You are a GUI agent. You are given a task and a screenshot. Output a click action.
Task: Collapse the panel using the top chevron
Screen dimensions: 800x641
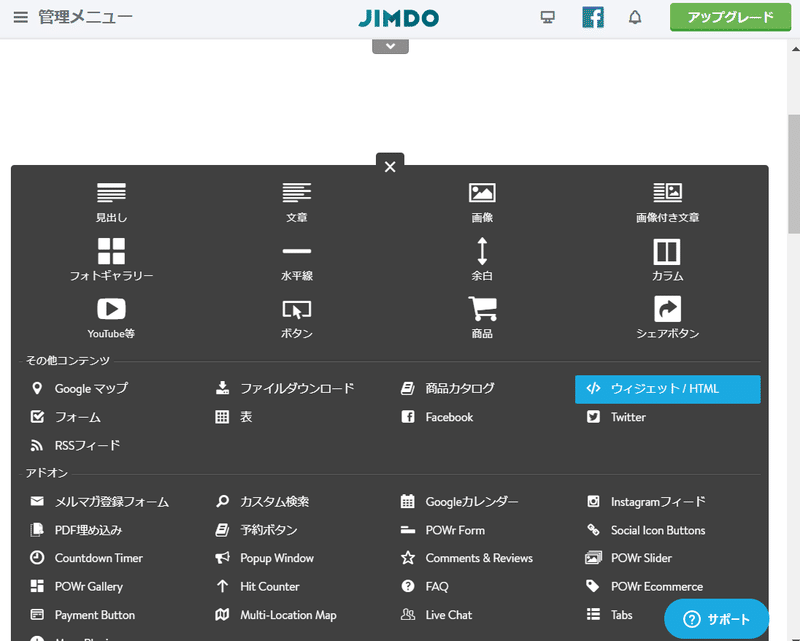[x=390, y=45]
